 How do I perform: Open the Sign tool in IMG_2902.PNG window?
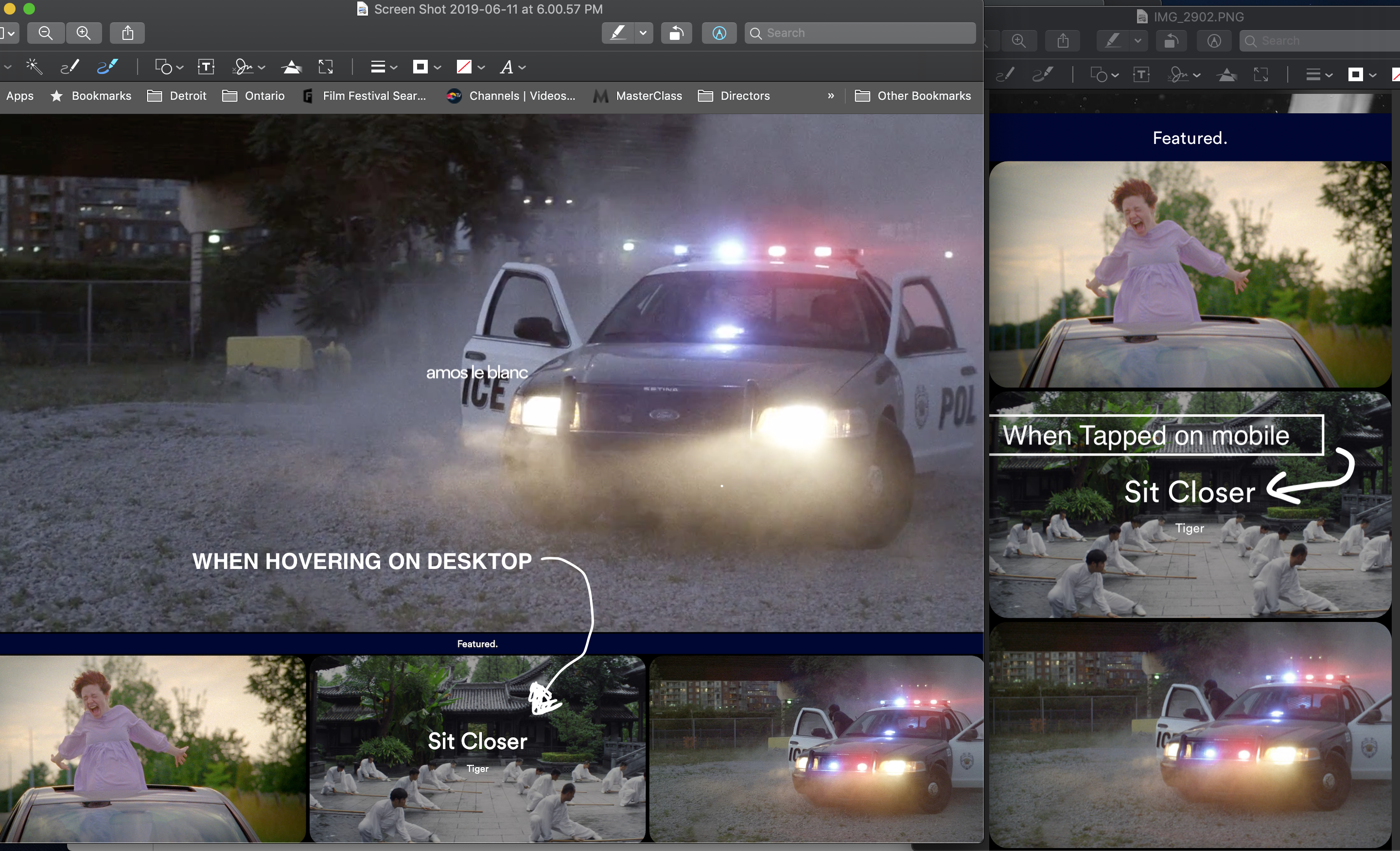pyautogui.click(x=1178, y=74)
